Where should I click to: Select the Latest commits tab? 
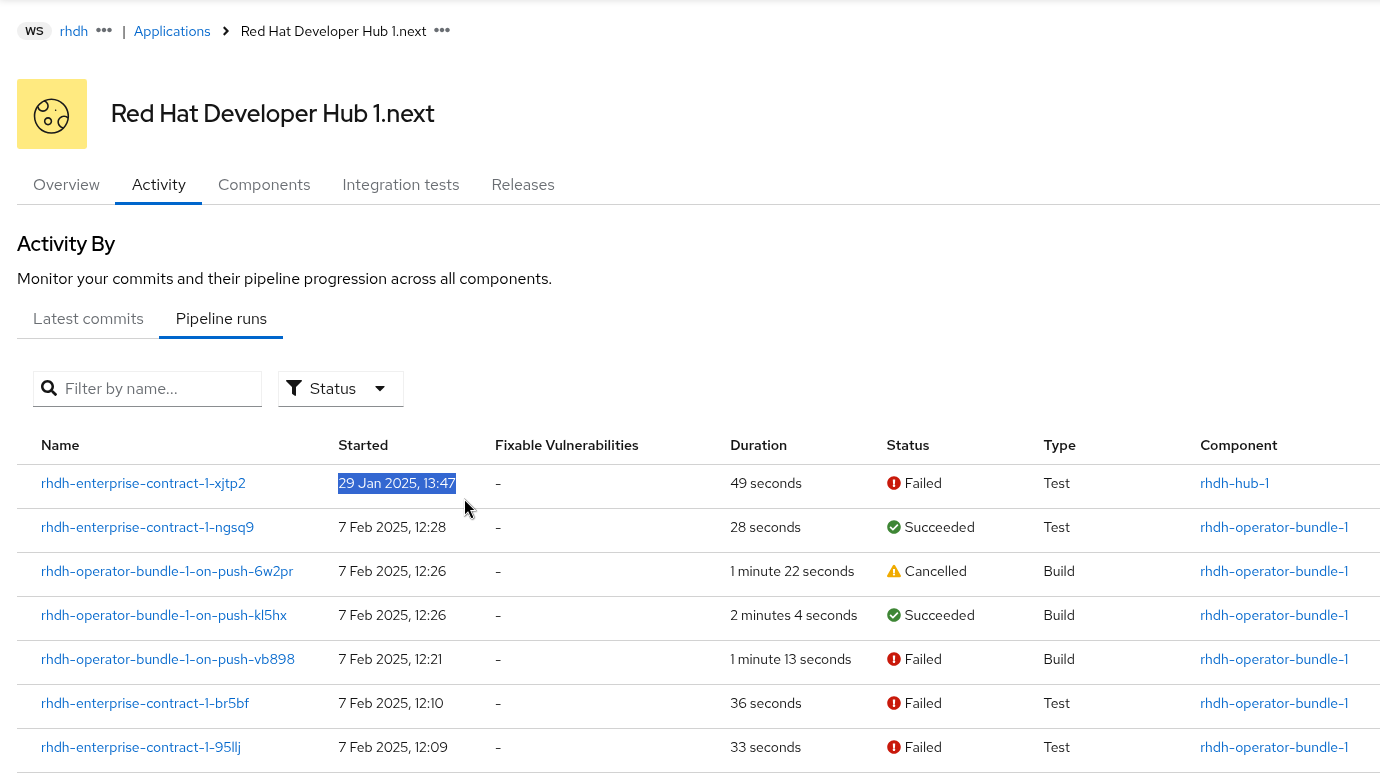88,319
